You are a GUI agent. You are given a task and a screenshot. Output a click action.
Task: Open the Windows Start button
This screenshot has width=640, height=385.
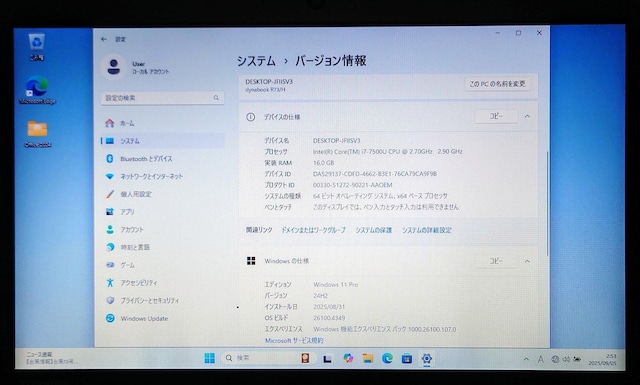pos(209,358)
